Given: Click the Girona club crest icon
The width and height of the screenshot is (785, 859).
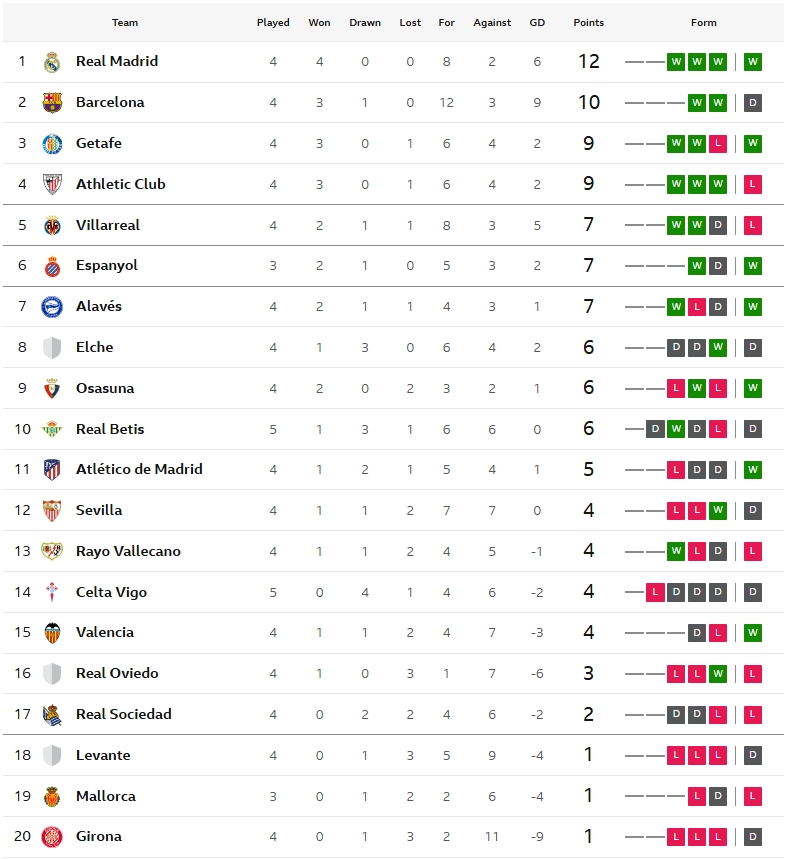Looking at the screenshot, I should 52,836.
